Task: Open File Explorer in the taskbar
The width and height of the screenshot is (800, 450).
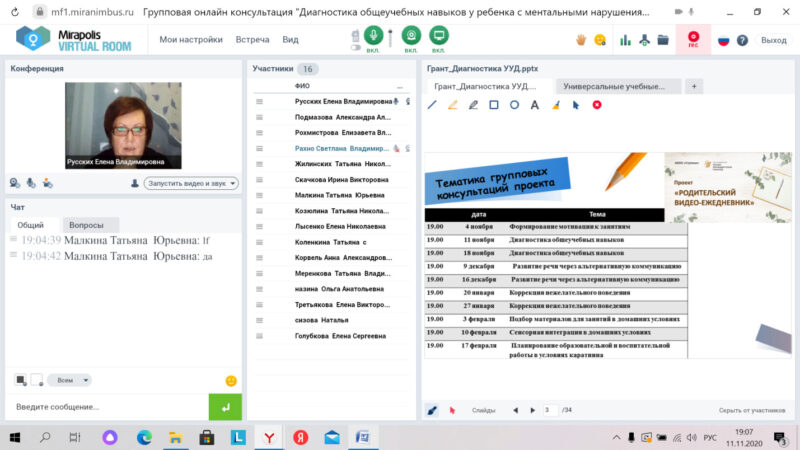Action: tap(176, 437)
